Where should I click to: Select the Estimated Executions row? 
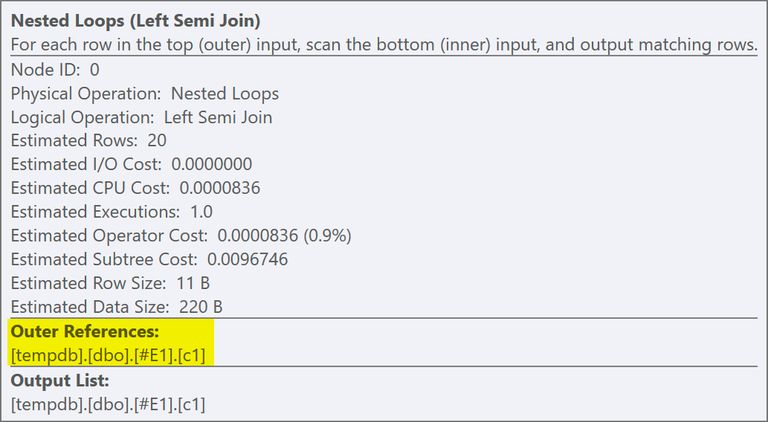pyautogui.click(x=111, y=212)
